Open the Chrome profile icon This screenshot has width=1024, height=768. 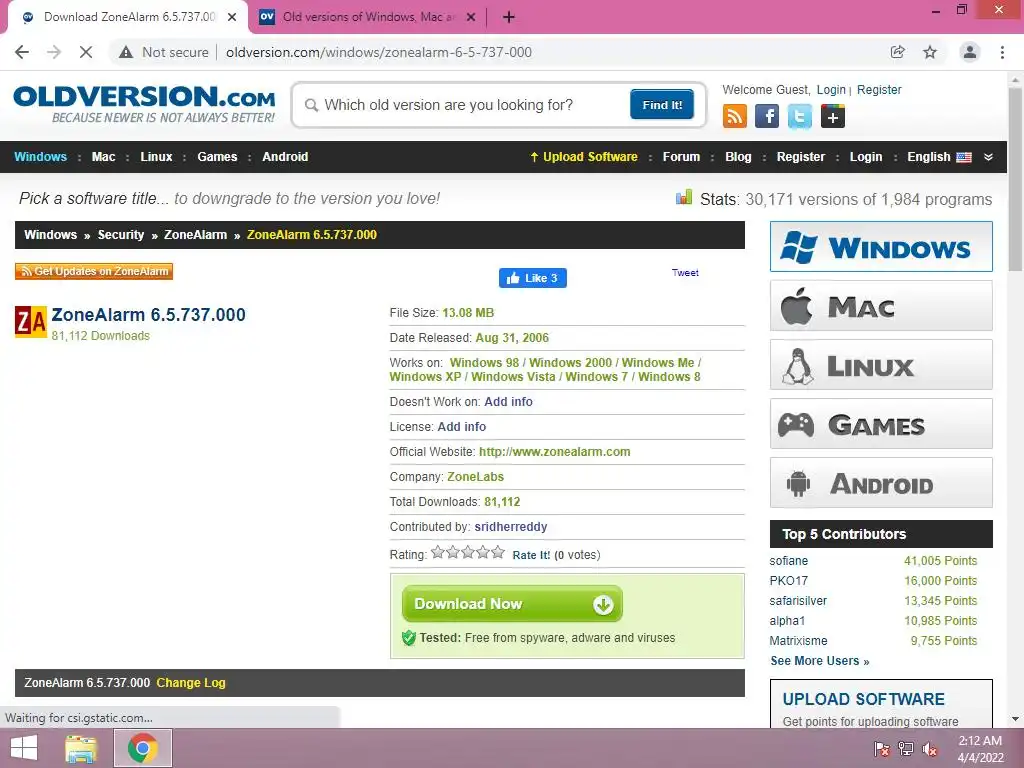click(970, 52)
